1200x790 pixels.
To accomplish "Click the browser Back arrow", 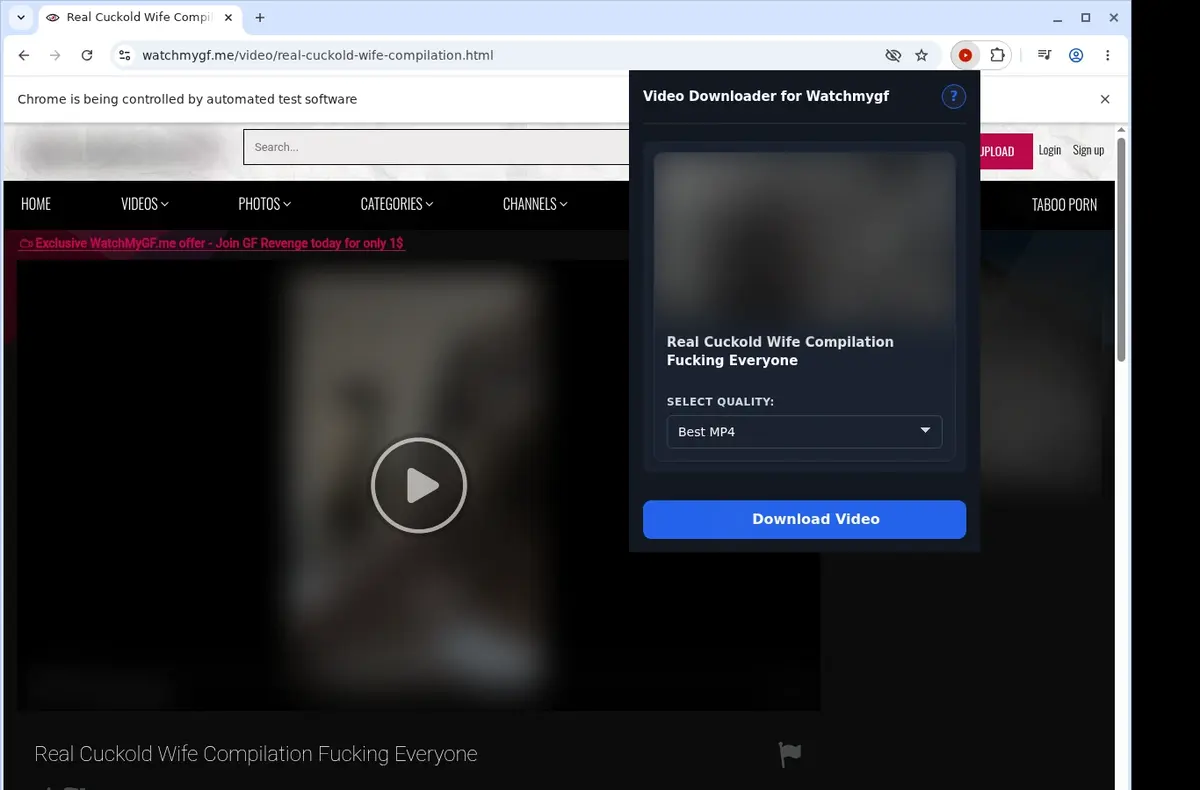I will pos(24,55).
